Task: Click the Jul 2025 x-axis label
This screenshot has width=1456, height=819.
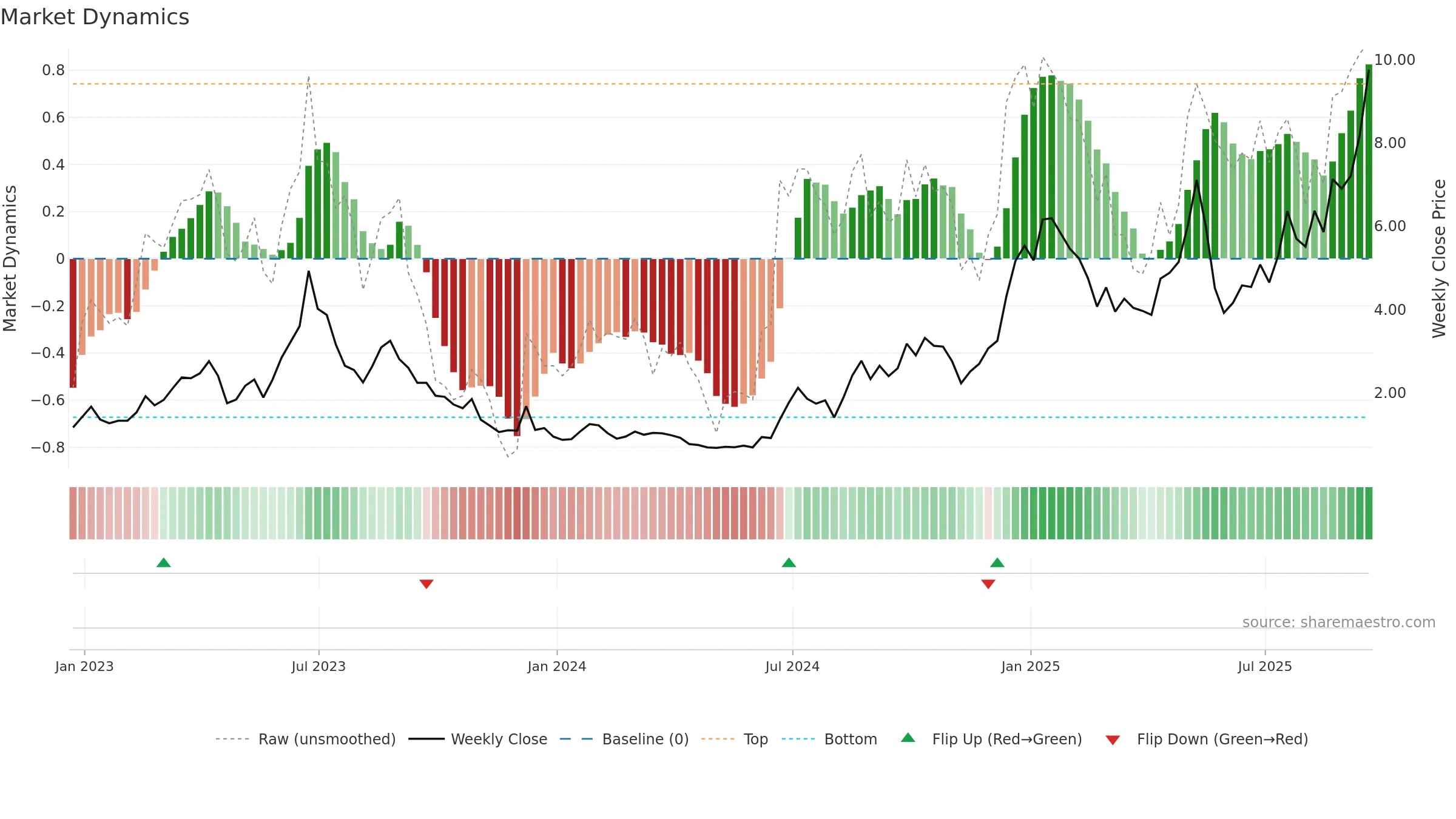Action: pos(1265,666)
